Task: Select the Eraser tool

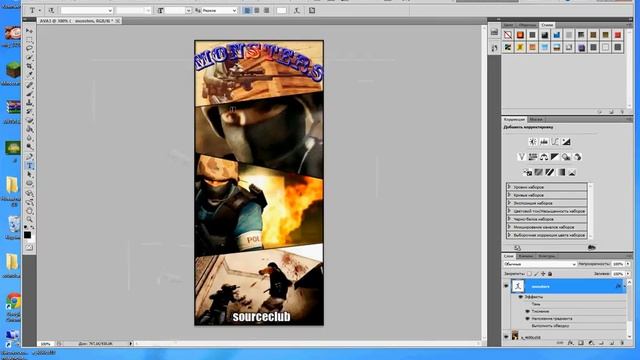Action: point(29,120)
